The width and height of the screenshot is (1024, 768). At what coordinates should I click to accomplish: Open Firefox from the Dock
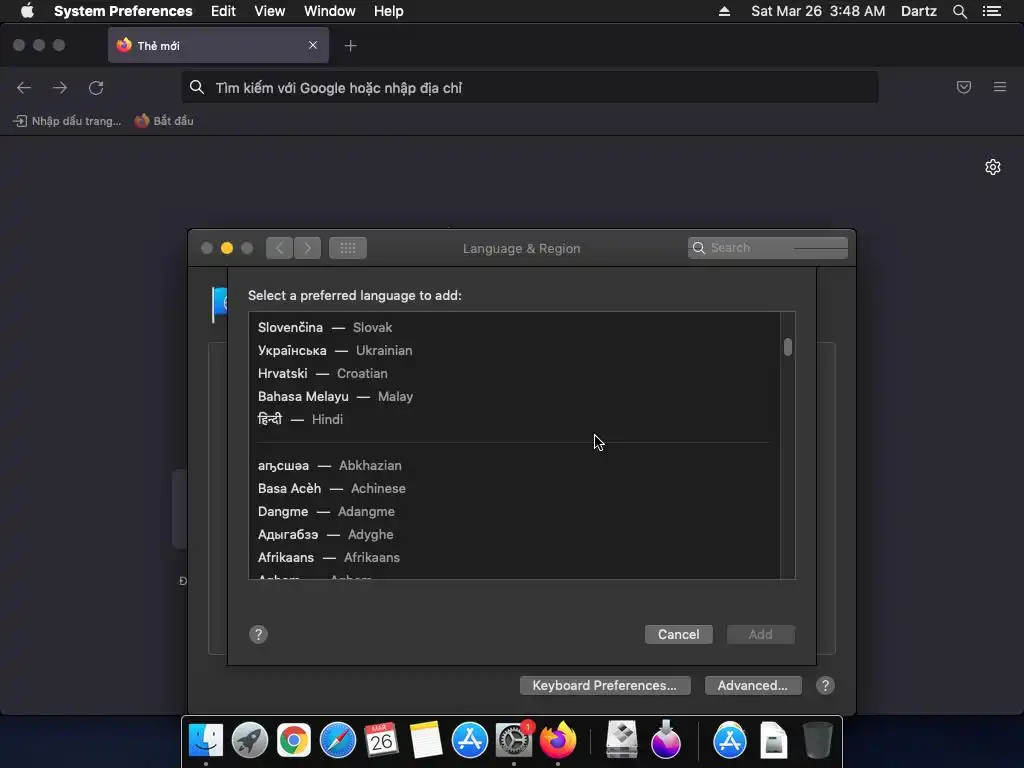pyautogui.click(x=558, y=740)
